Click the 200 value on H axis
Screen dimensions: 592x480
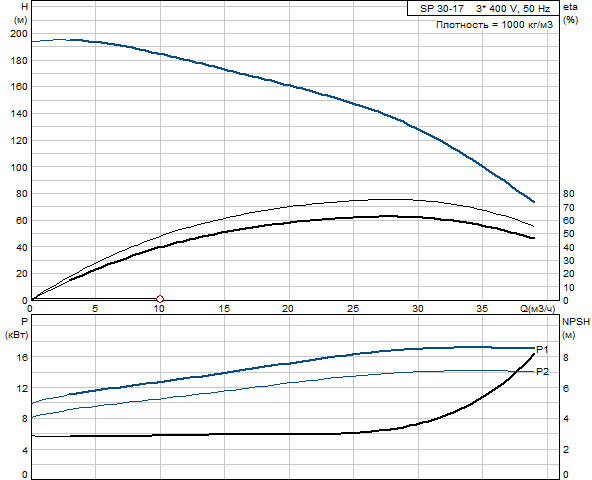point(19,34)
